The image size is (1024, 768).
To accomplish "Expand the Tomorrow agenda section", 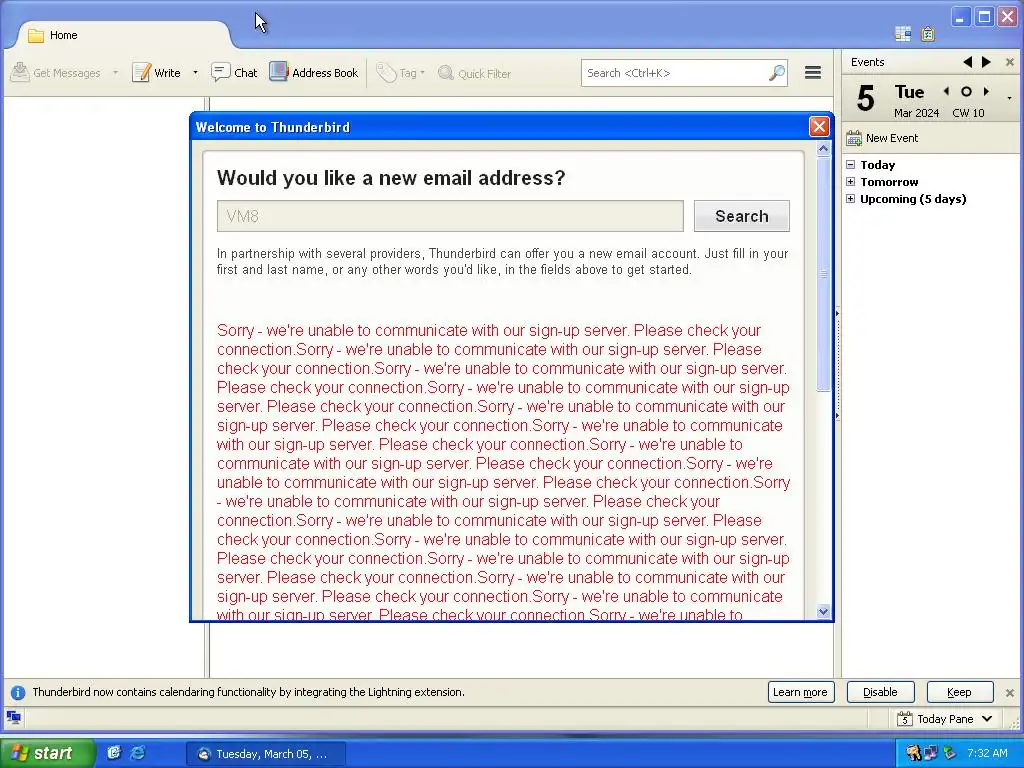I will (850, 182).
